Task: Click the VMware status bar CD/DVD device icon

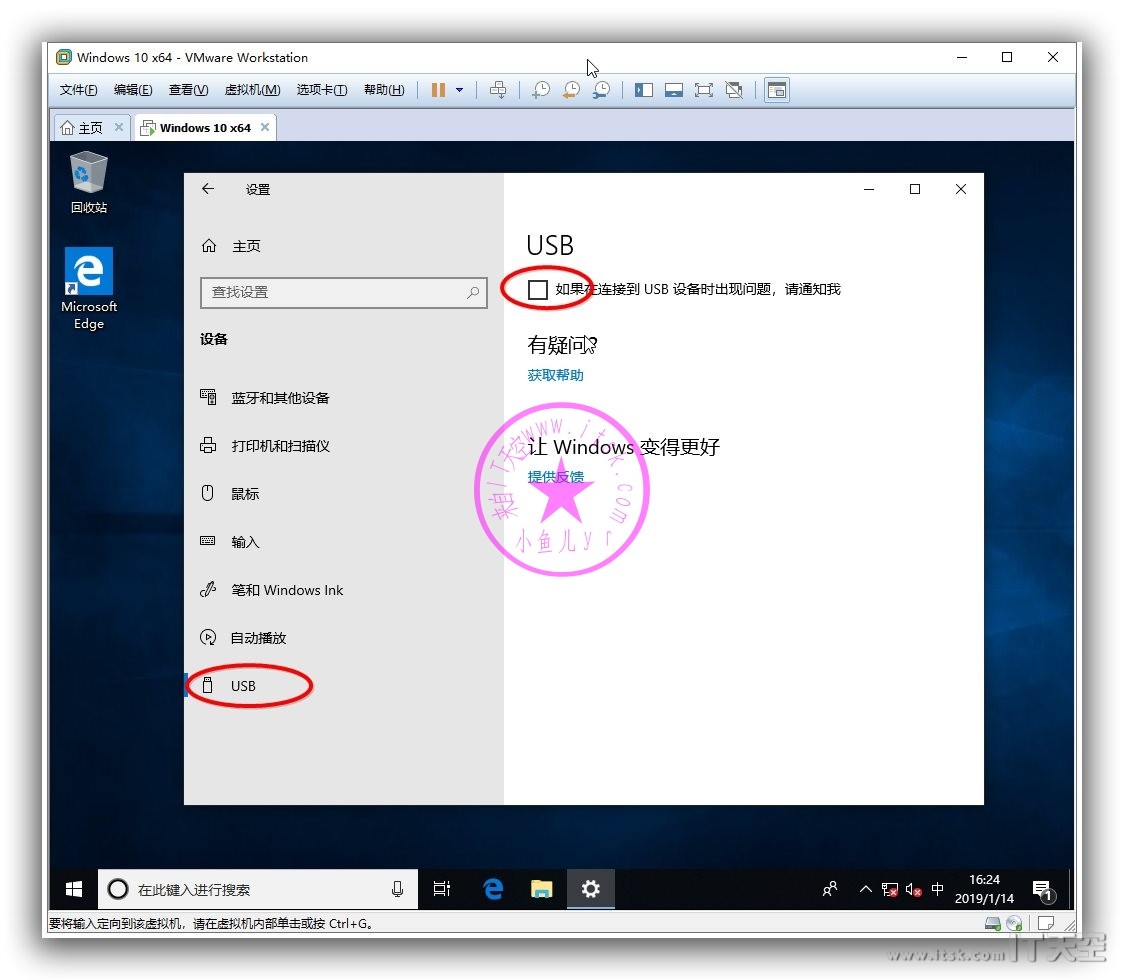Action: [1014, 923]
